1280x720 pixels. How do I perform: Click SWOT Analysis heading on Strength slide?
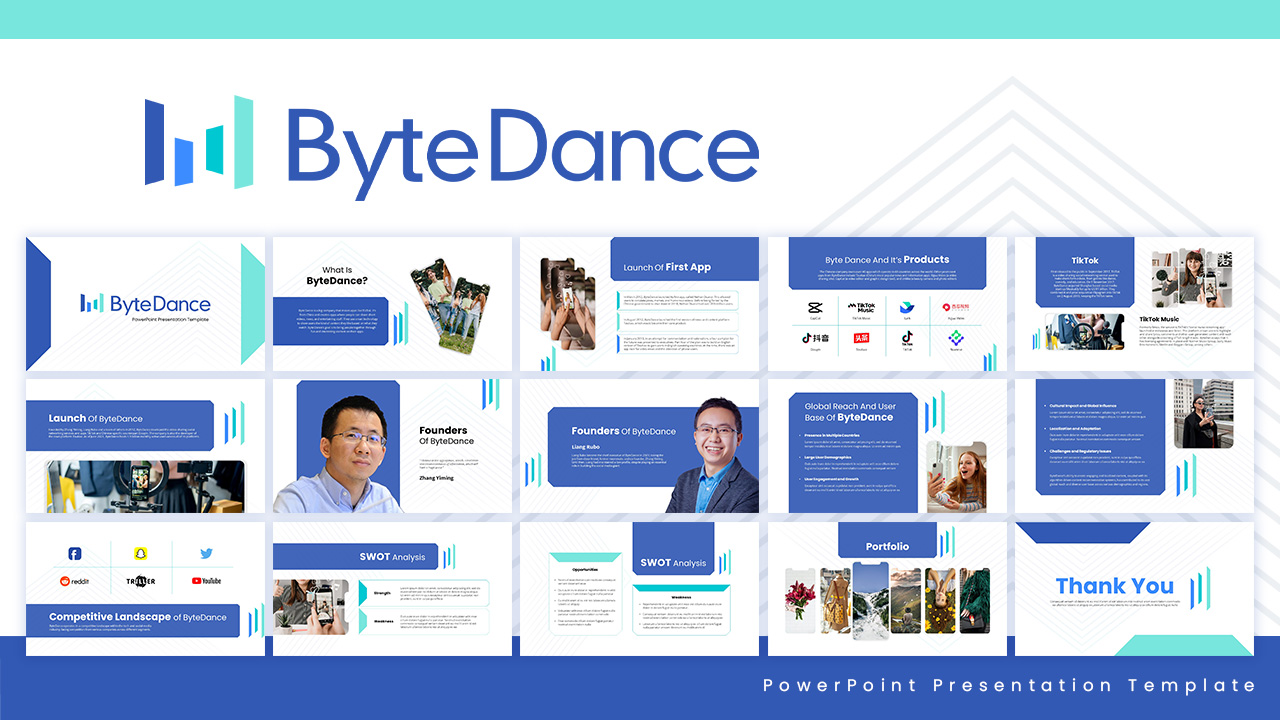tap(392, 557)
